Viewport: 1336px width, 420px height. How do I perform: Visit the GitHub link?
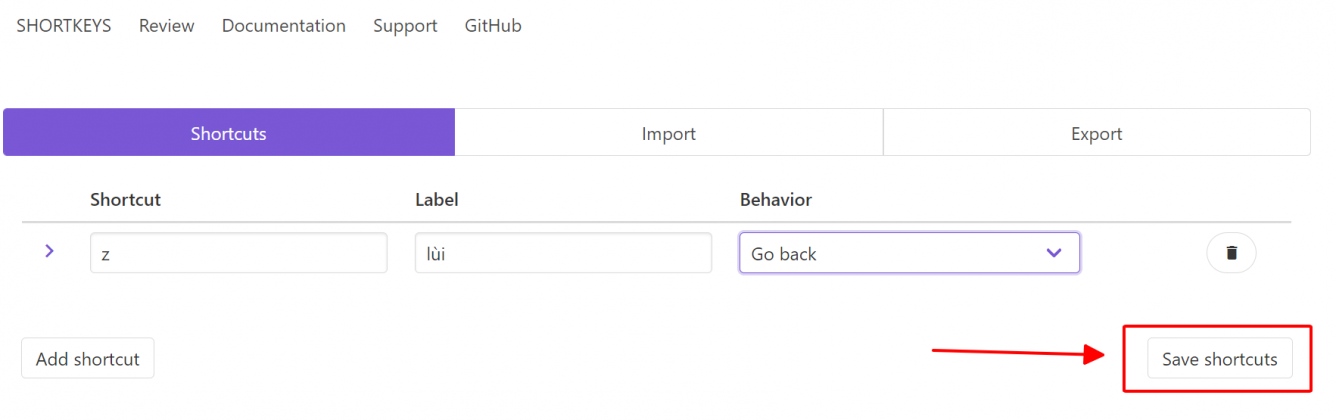click(493, 26)
